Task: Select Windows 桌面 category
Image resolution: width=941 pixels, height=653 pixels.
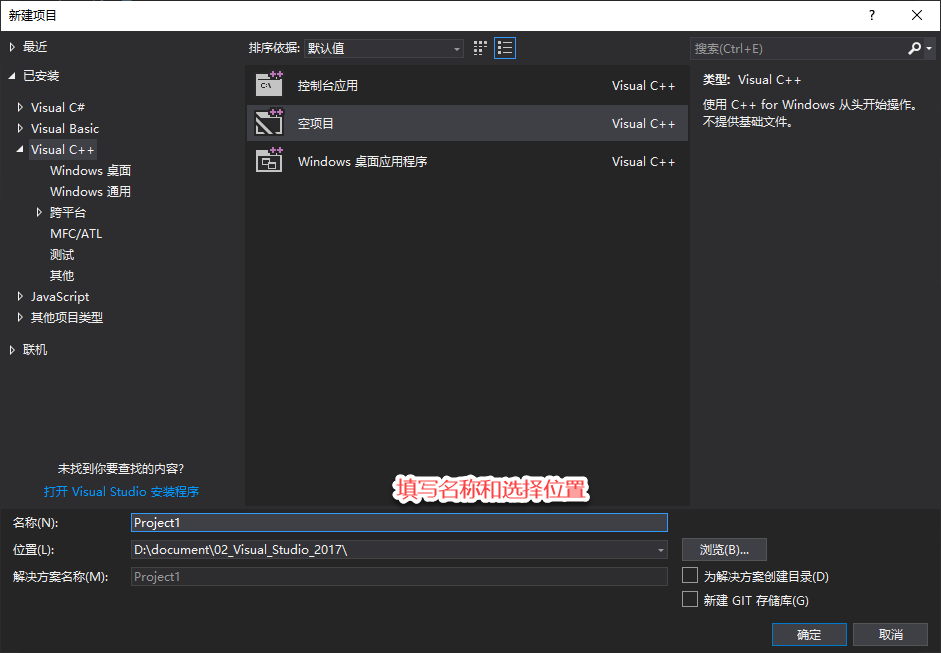Action: click(91, 170)
